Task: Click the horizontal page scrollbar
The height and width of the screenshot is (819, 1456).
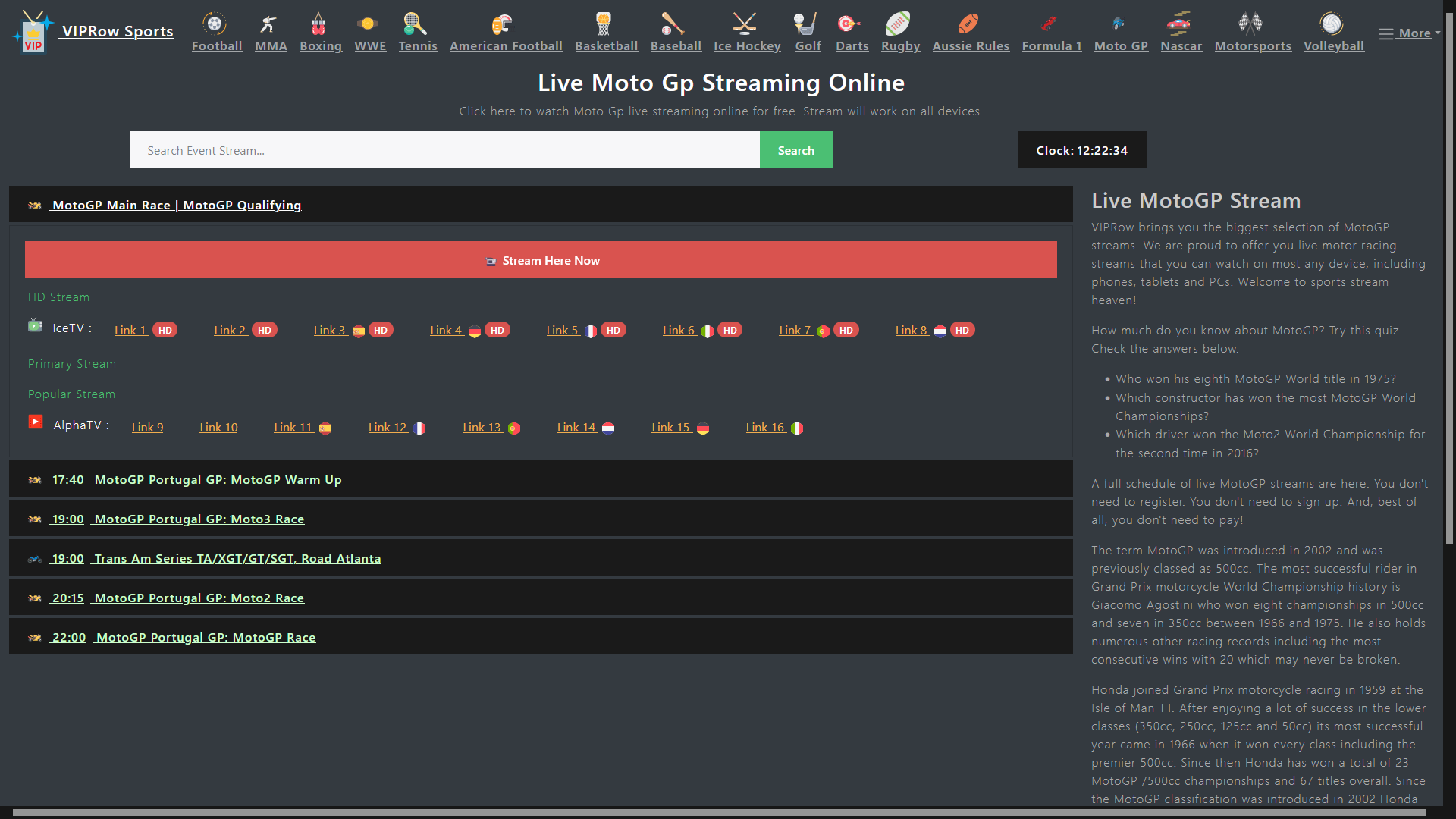Action: (719, 812)
